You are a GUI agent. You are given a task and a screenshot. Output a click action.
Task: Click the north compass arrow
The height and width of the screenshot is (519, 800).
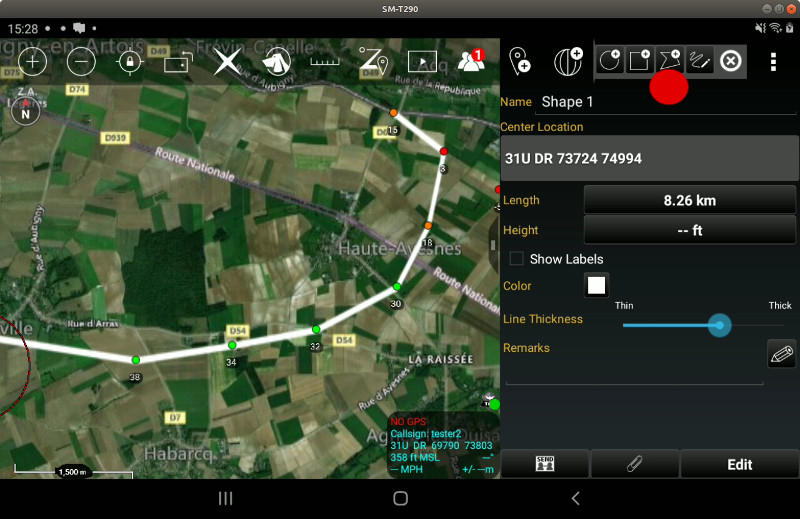point(26,112)
